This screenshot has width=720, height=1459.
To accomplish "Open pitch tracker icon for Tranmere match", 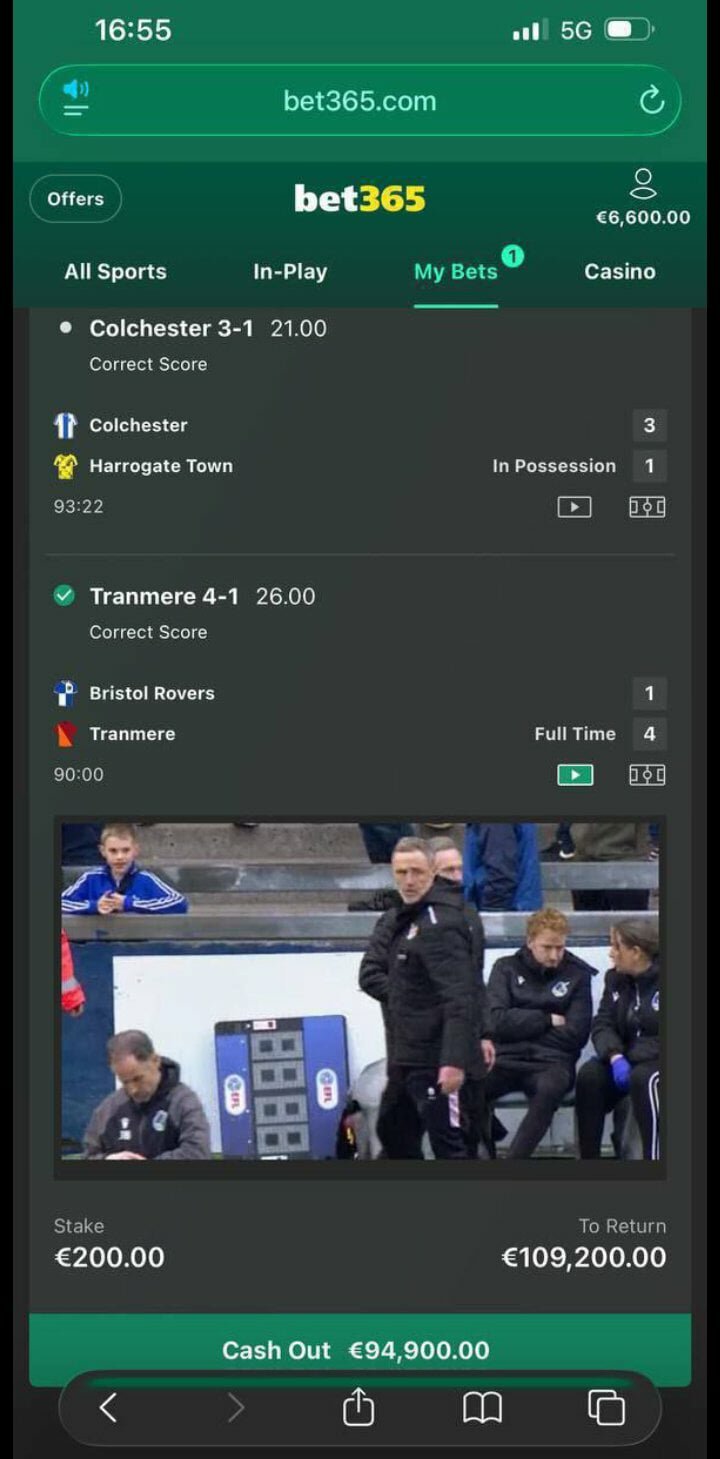I will coord(647,775).
